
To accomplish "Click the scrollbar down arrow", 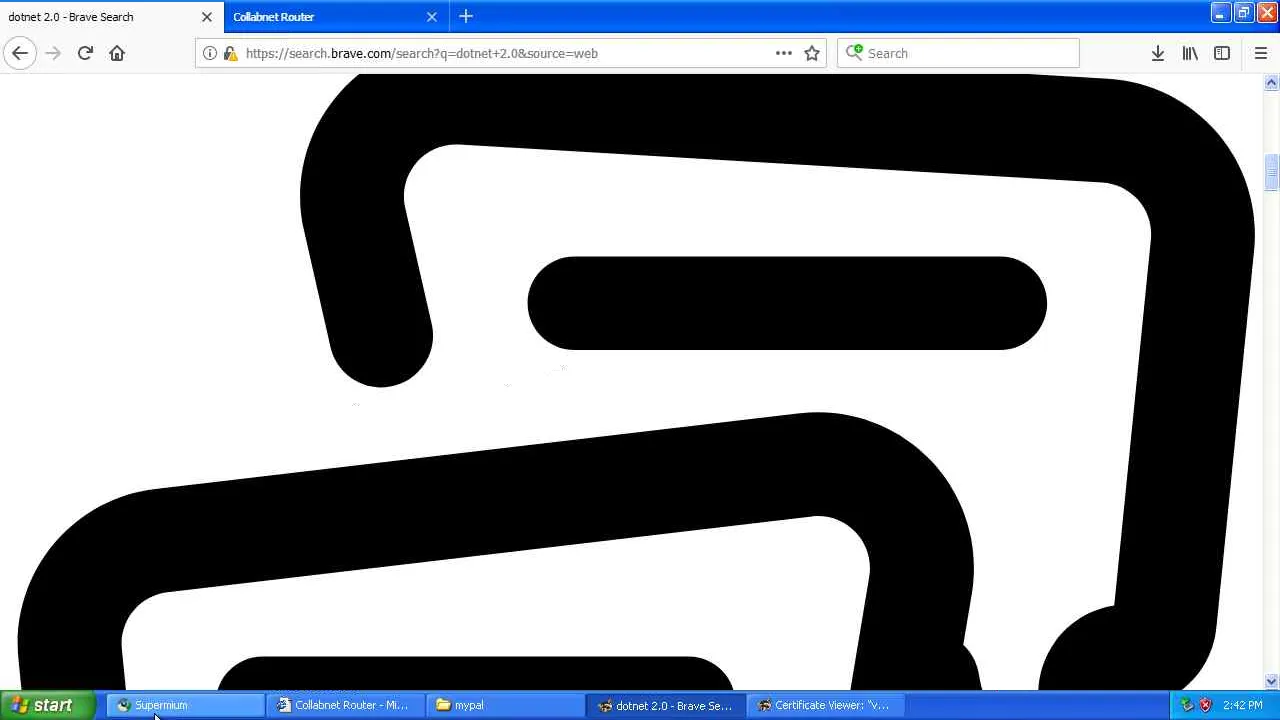I will [1271, 681].
